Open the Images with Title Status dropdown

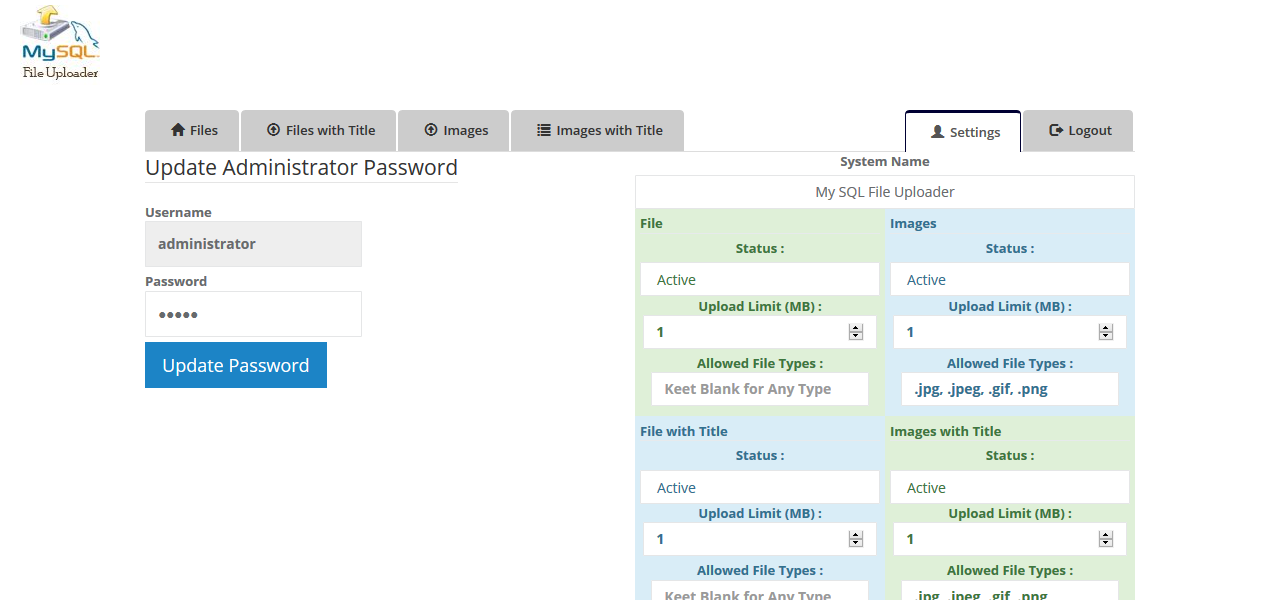1010,487
